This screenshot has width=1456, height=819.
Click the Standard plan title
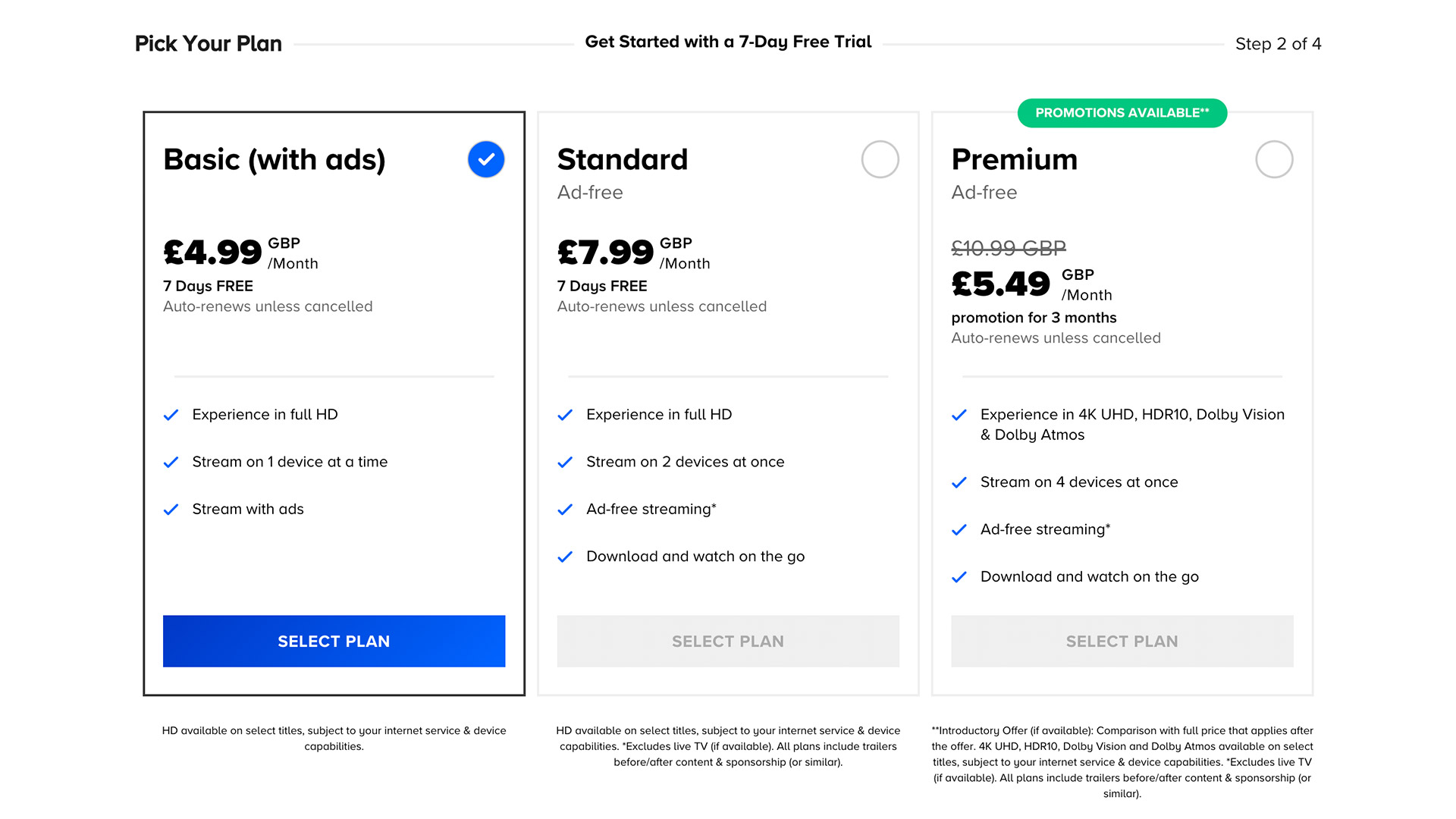tap(622, 159)
